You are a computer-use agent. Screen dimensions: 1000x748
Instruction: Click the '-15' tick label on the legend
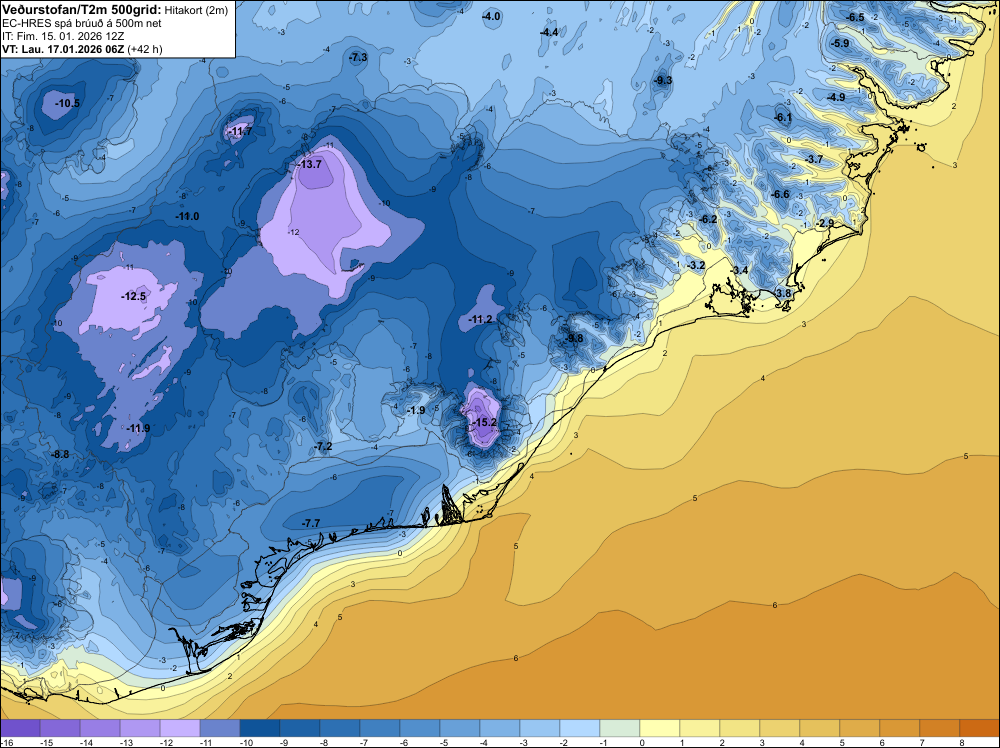click(x=46, y=743)
